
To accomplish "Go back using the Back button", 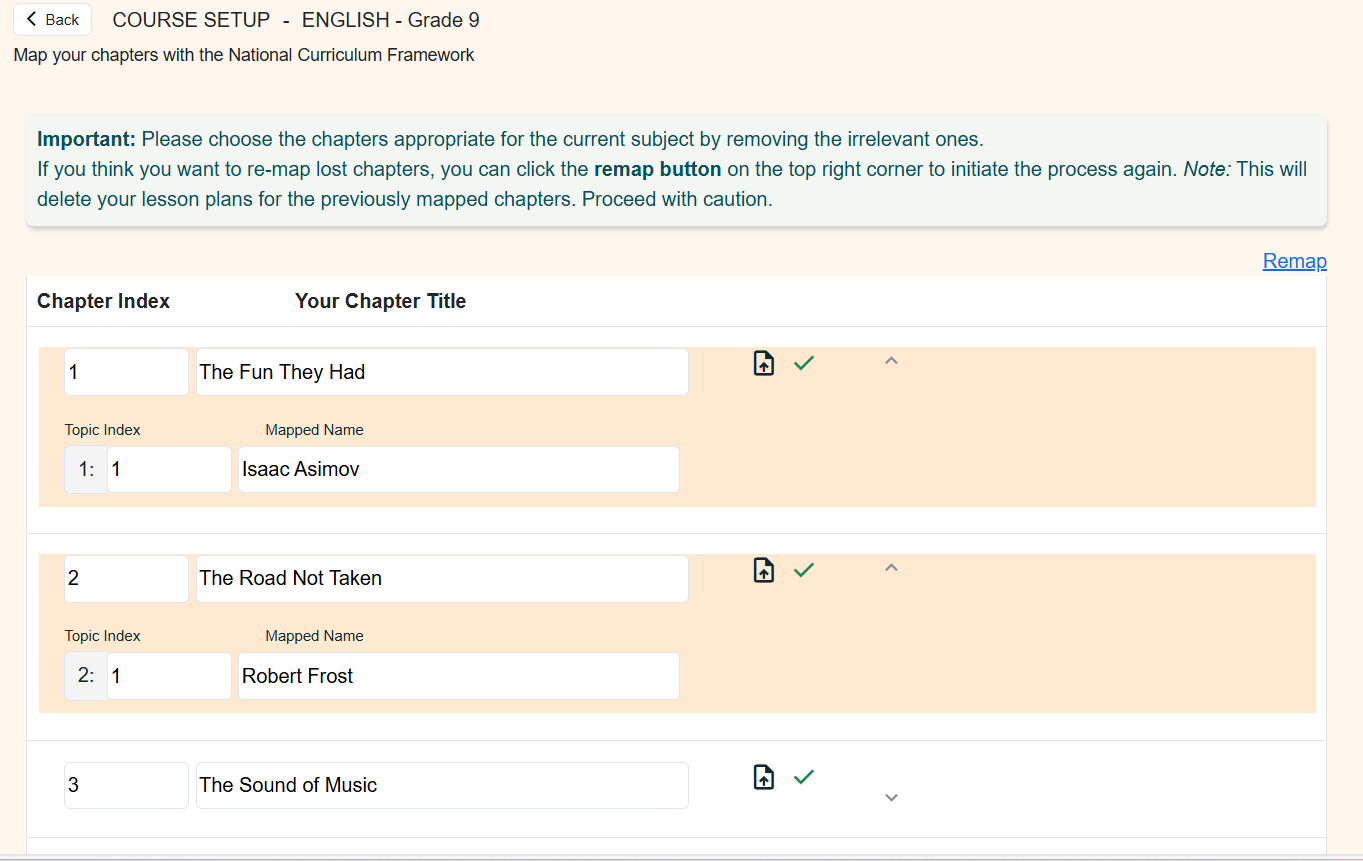I will [52, 20].
